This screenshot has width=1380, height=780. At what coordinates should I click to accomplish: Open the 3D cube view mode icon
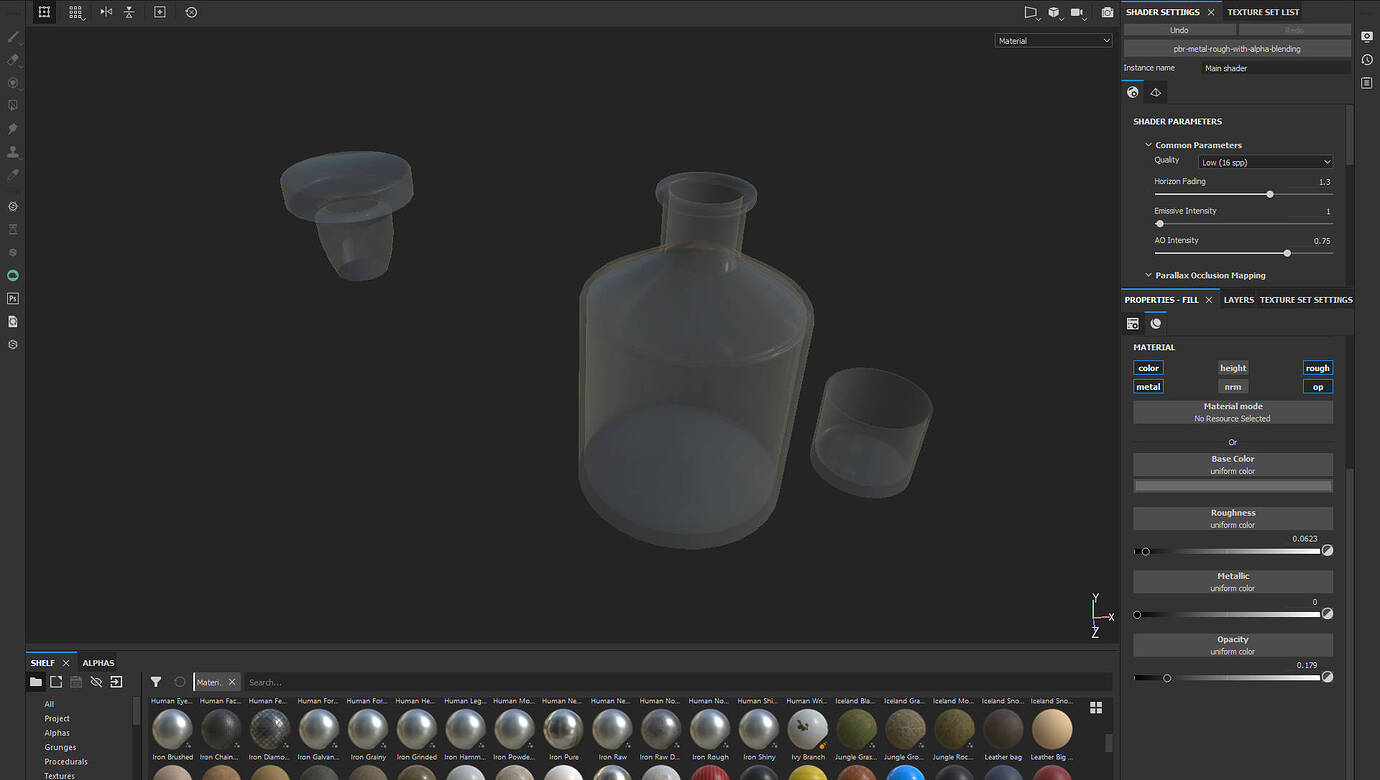[1054, 12]
